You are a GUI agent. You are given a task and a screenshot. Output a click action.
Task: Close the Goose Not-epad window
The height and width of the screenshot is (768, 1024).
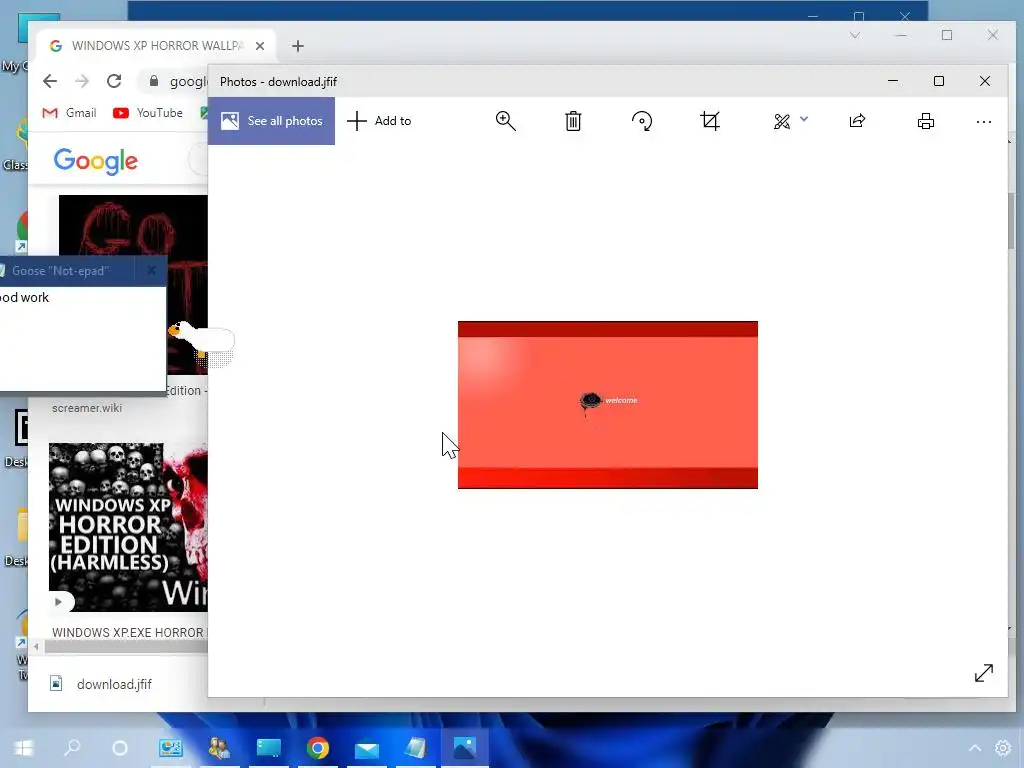click(x=152, y=270)
